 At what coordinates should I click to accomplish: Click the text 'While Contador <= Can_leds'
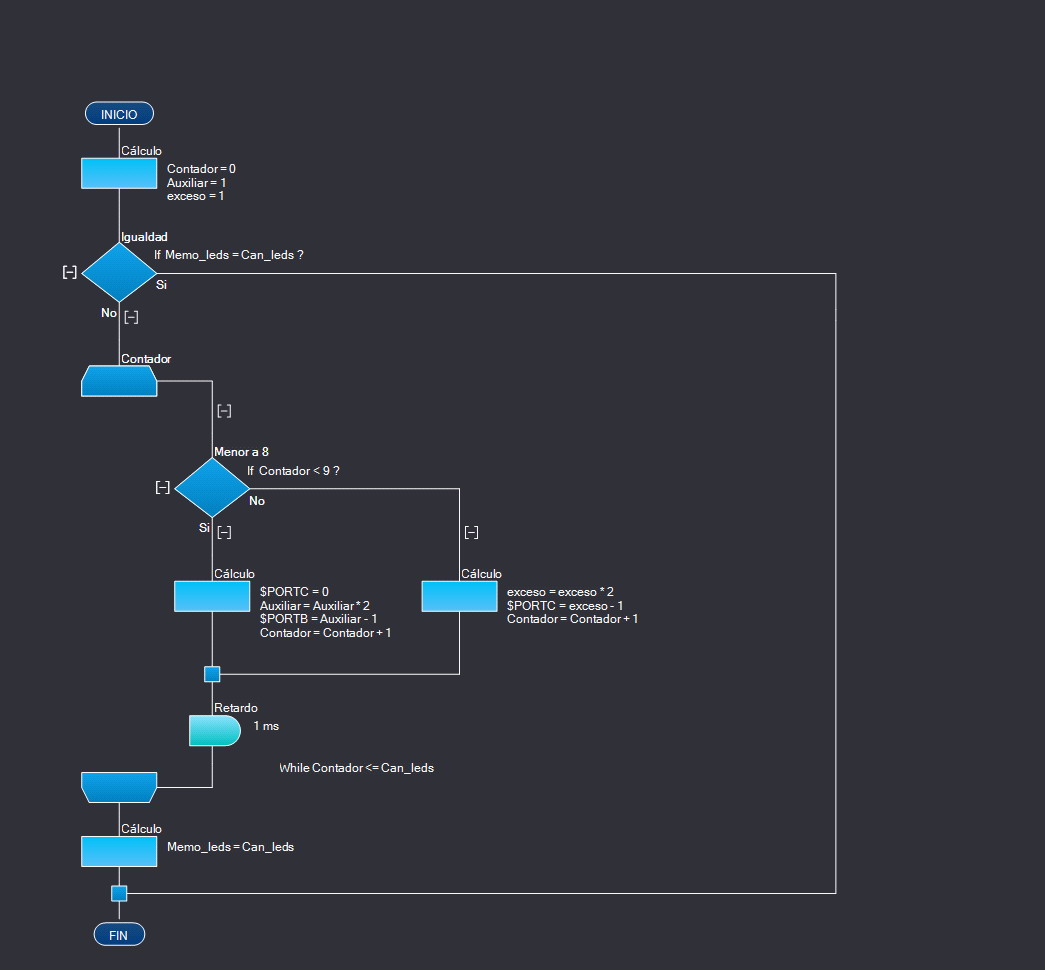(357, 768)
